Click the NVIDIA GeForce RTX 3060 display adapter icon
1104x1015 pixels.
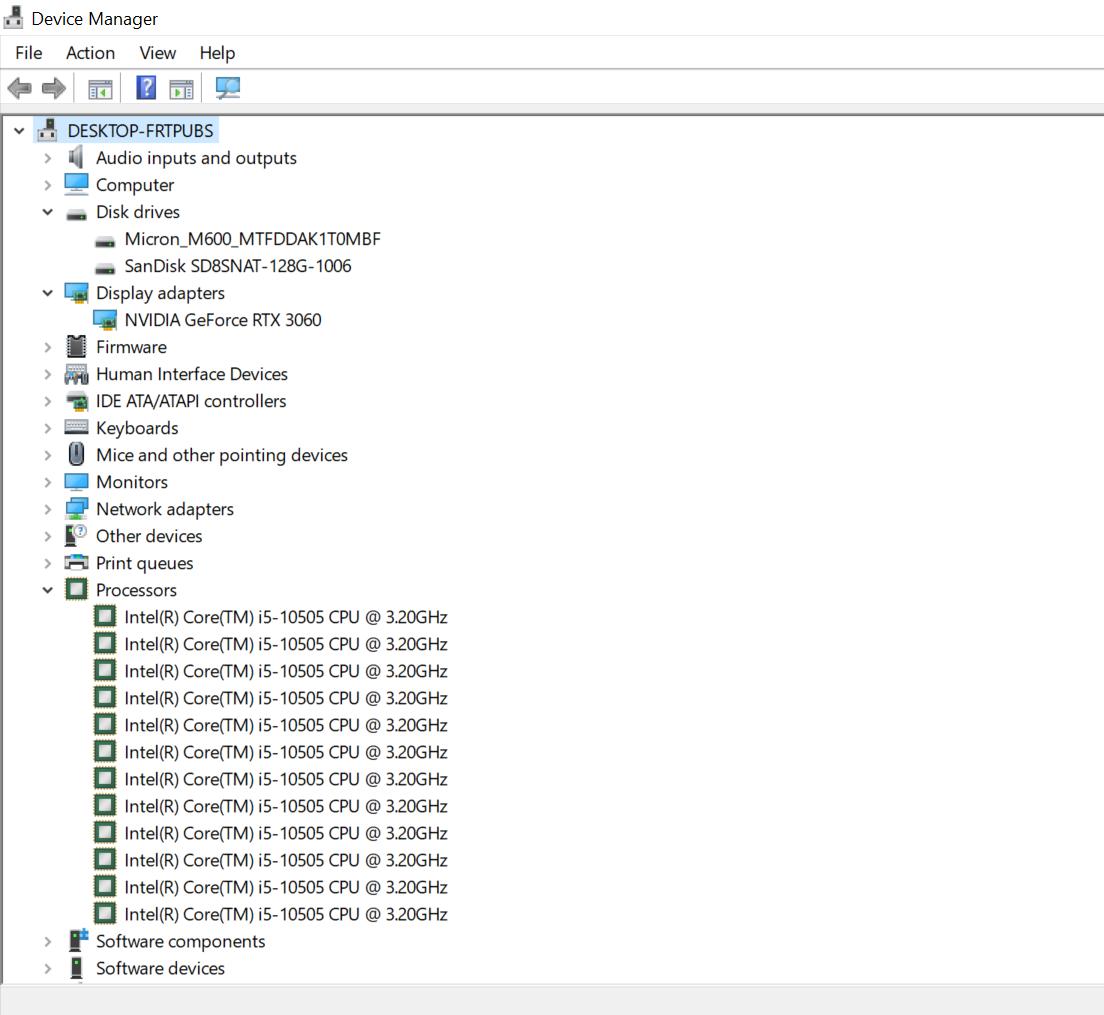106,319
